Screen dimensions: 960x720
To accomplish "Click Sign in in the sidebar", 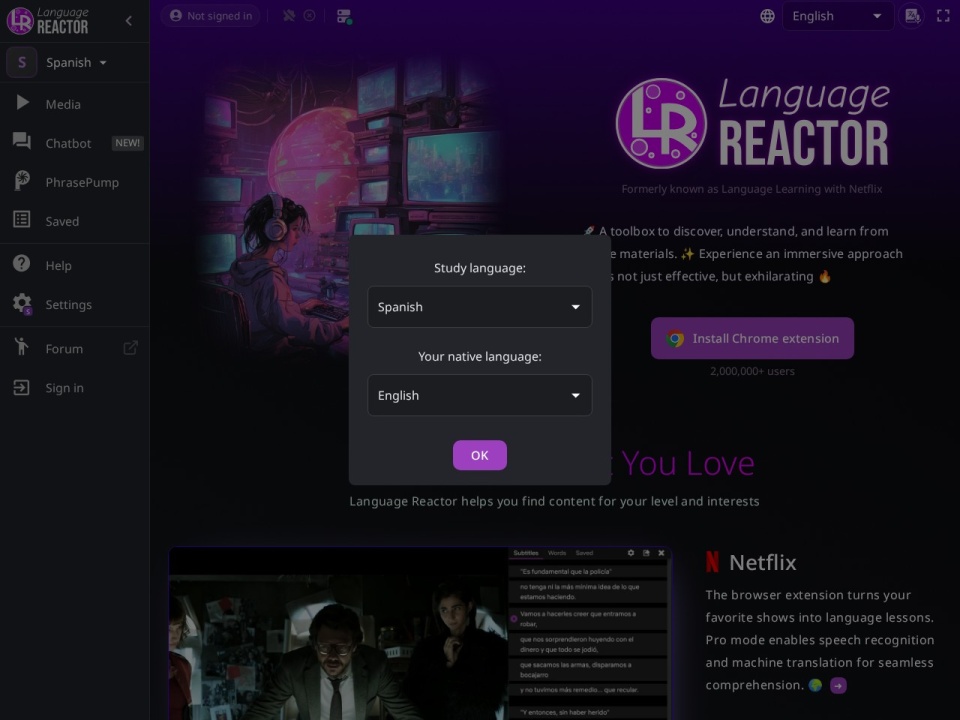I will pos(75,388).
